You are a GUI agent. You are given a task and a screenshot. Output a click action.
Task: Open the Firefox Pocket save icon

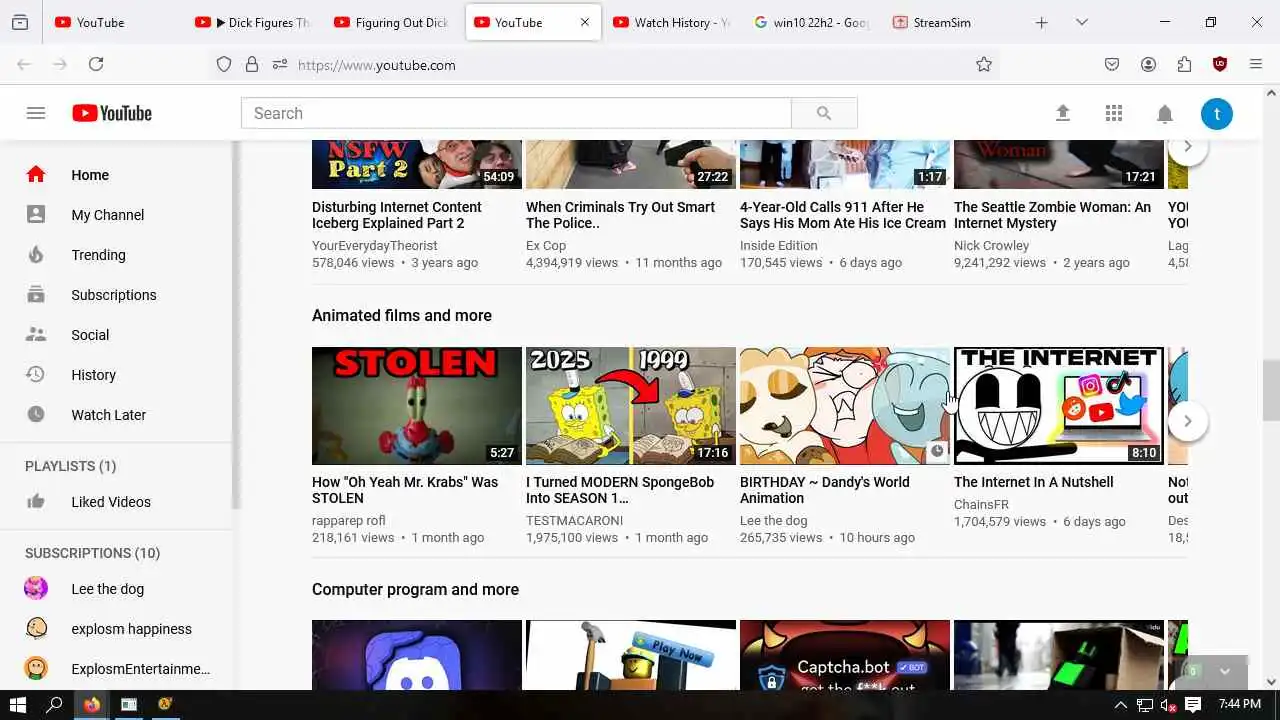tap(1112, 64)
